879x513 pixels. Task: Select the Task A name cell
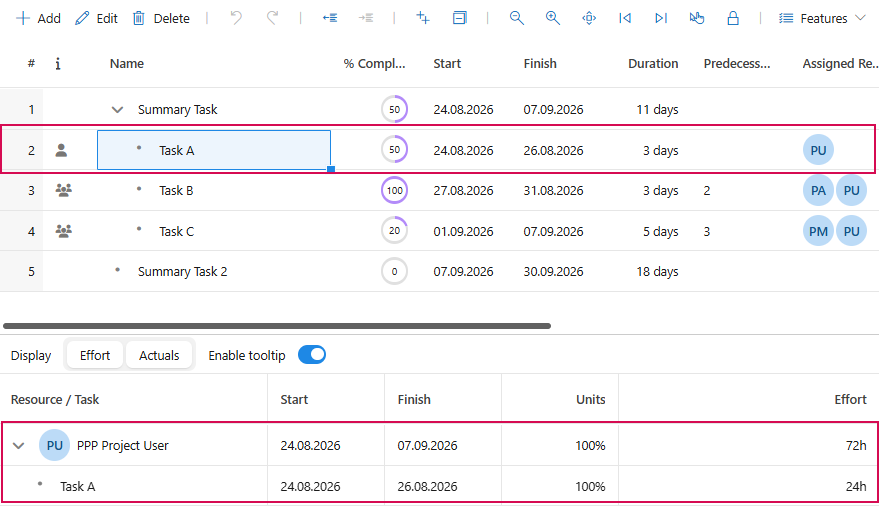(x=214, y=150)
